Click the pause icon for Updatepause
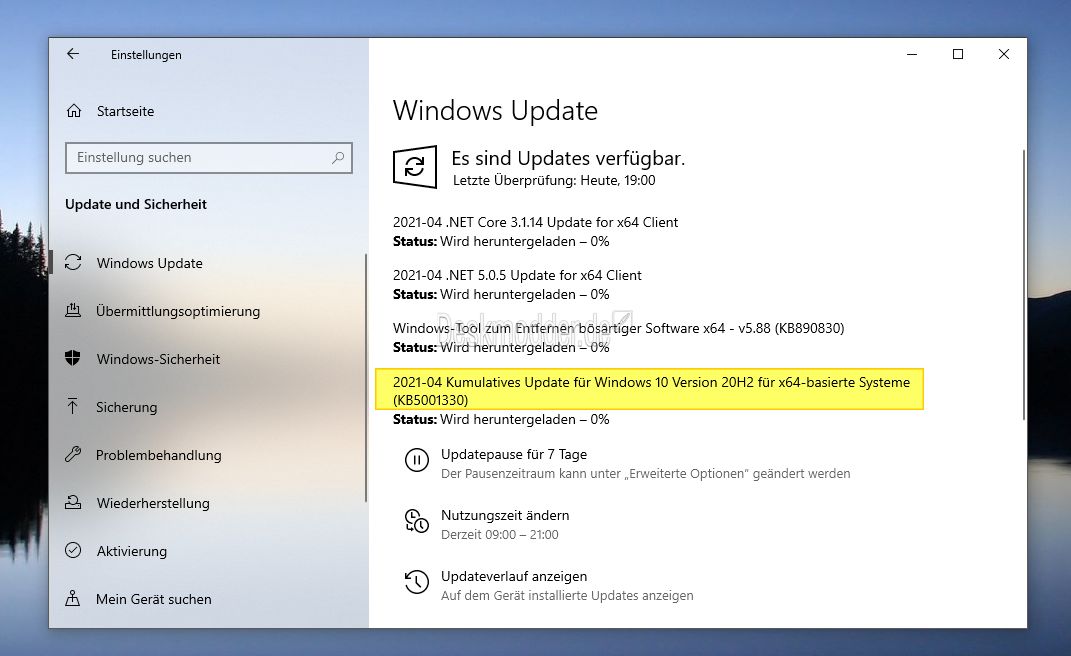This screenshot has height=656, width=1071. (x=417, y=460)
